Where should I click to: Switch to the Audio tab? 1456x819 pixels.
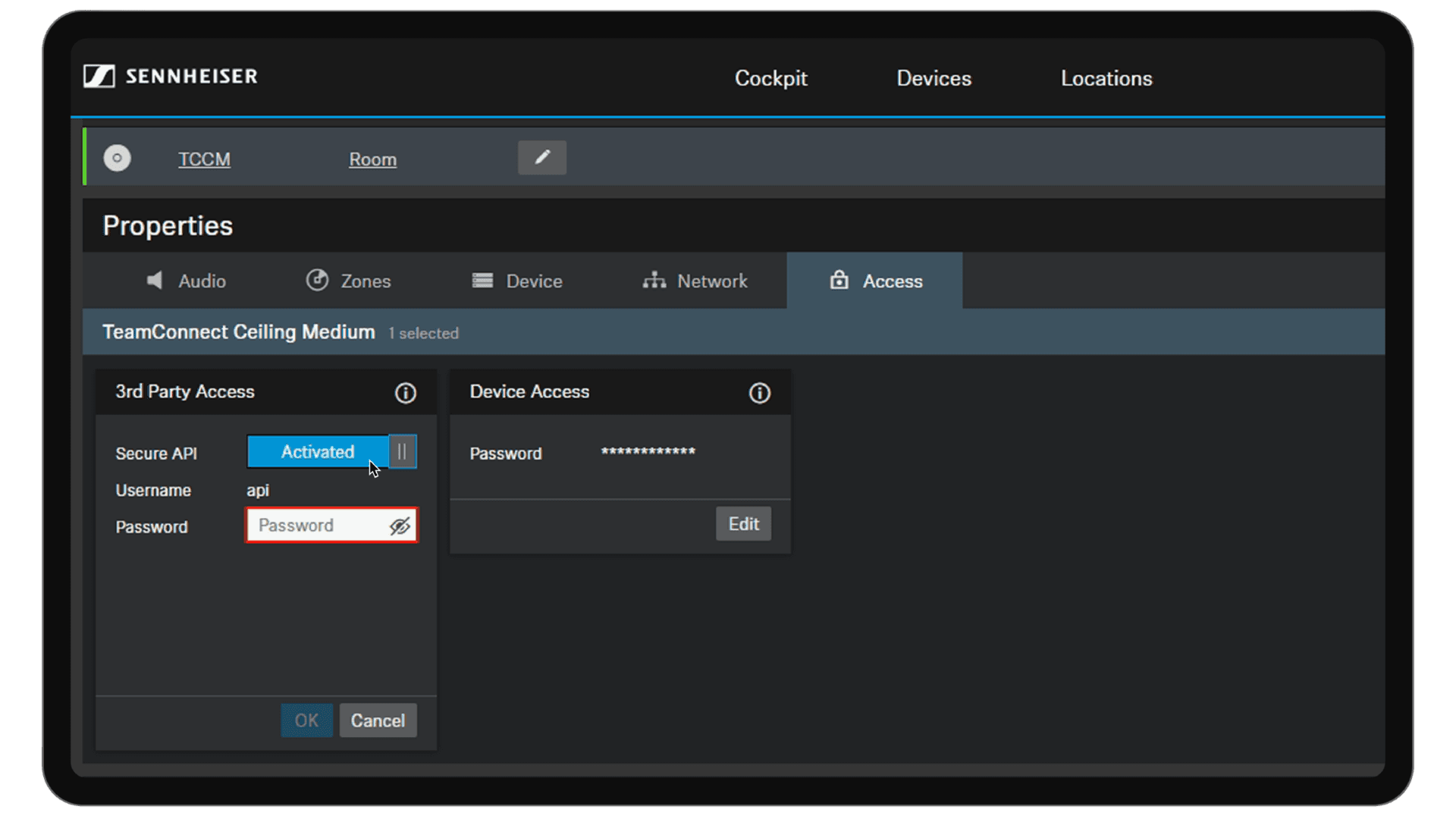coord(186,281)
